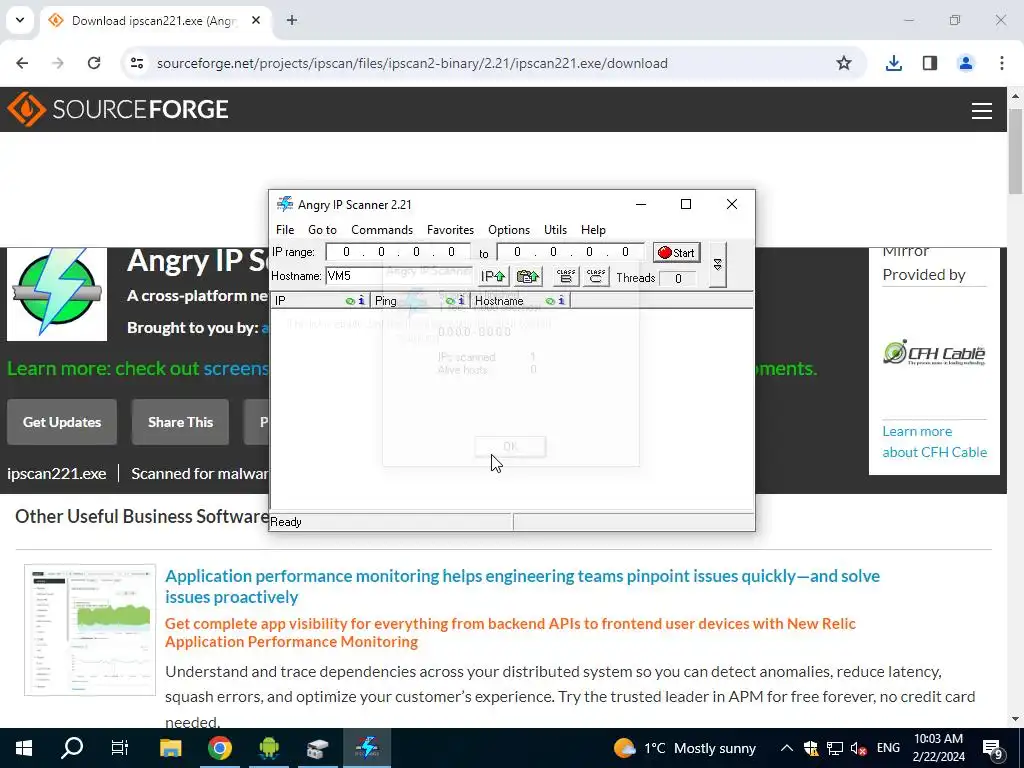Set range with the Class B button

click(x=566, y=276)
